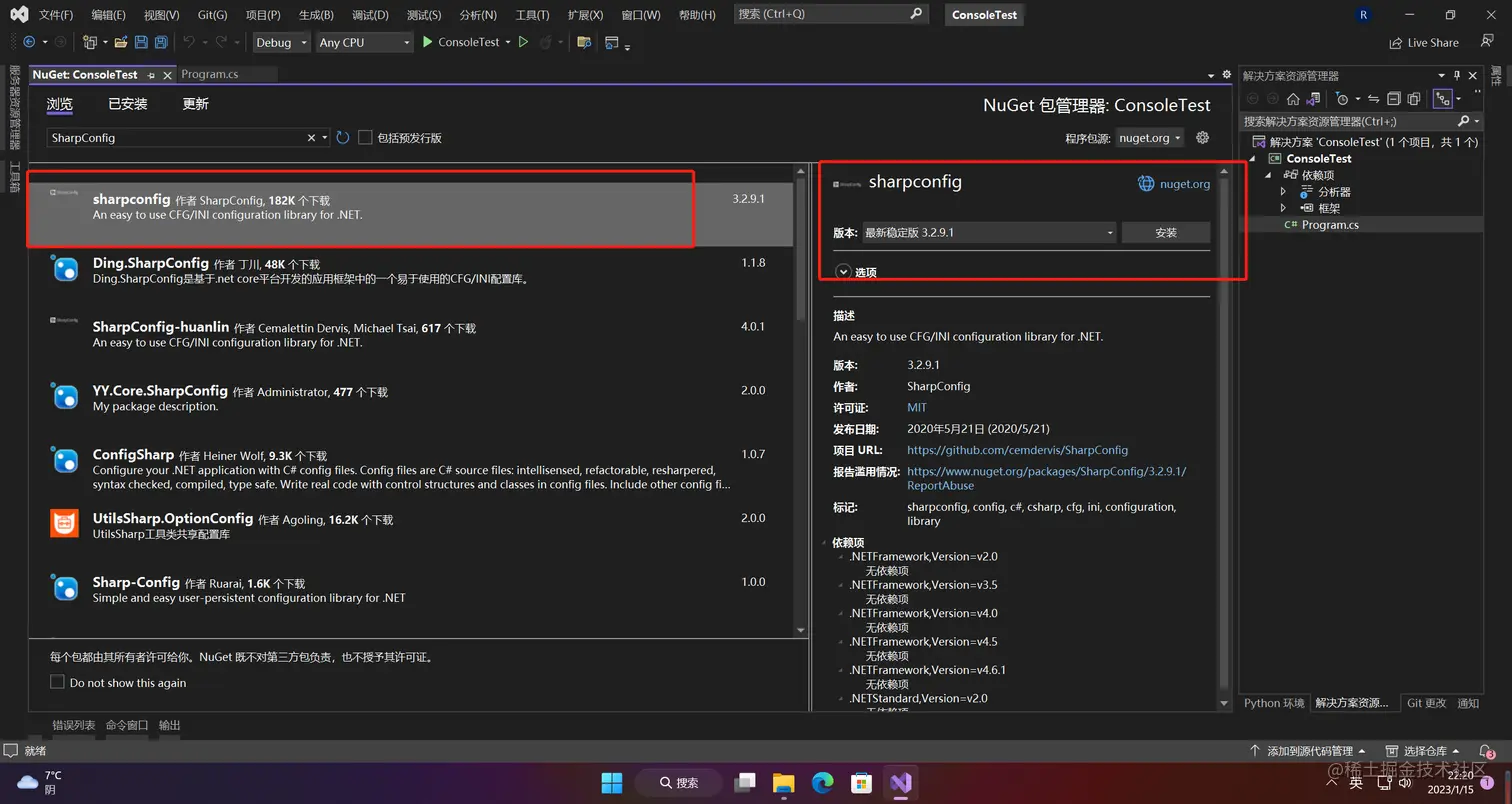Screen dimensions: 1512x804
Task: Click the Visual Studio top search box
Action: [832, 14]
